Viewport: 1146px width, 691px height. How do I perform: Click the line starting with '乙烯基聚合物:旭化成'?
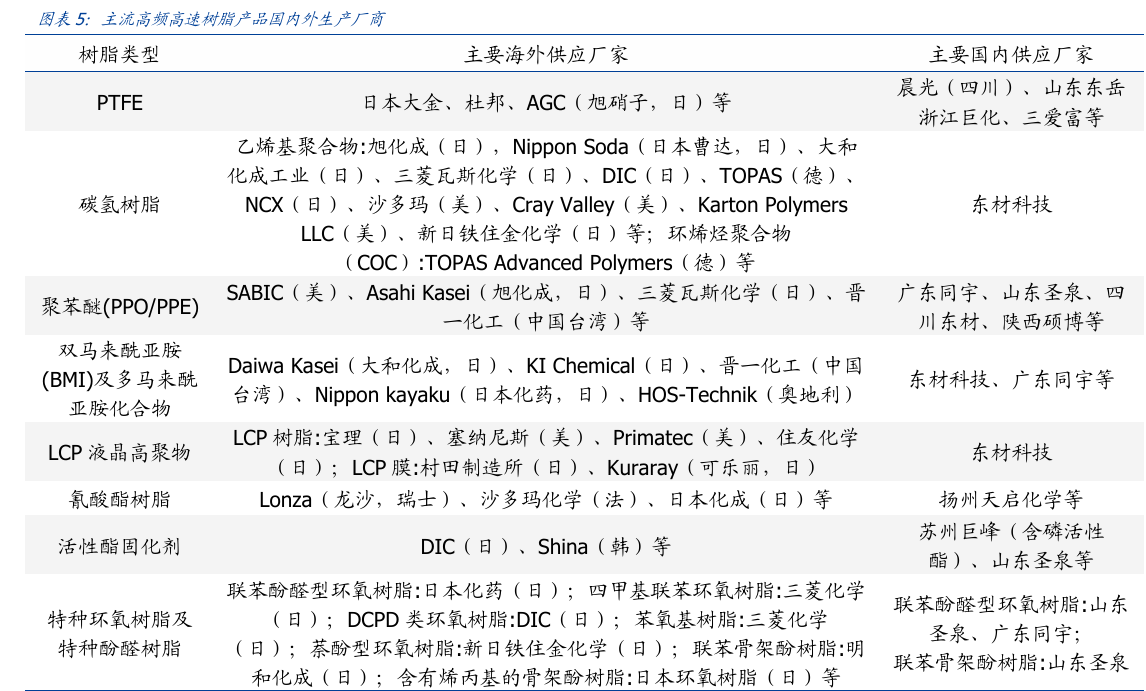(x=546, y=146)
